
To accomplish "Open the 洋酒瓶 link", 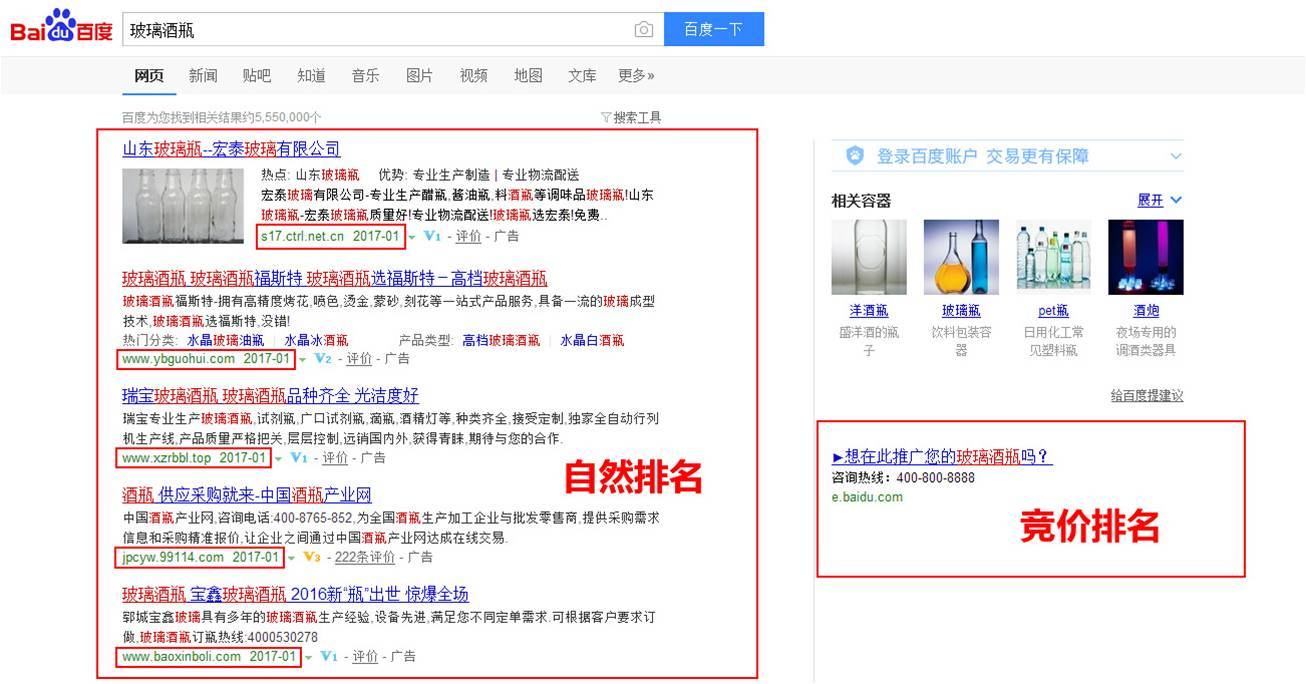I will (869, 311).
